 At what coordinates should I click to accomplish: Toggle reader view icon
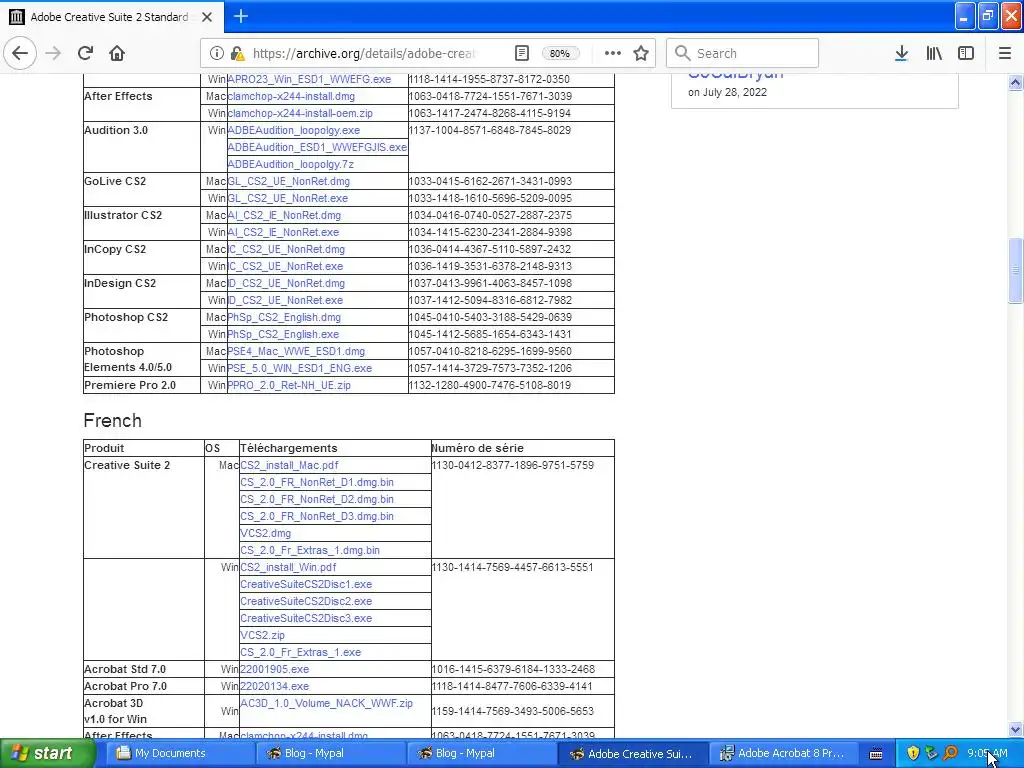tap(521, 53)
